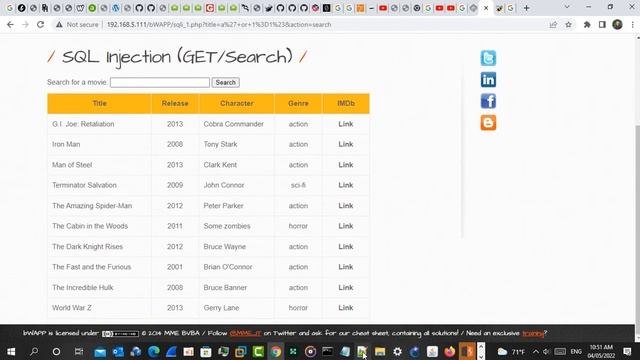Open the weather widget showing 71°F
This screenshot has width=640, height=360.
(x=511, y=351)
